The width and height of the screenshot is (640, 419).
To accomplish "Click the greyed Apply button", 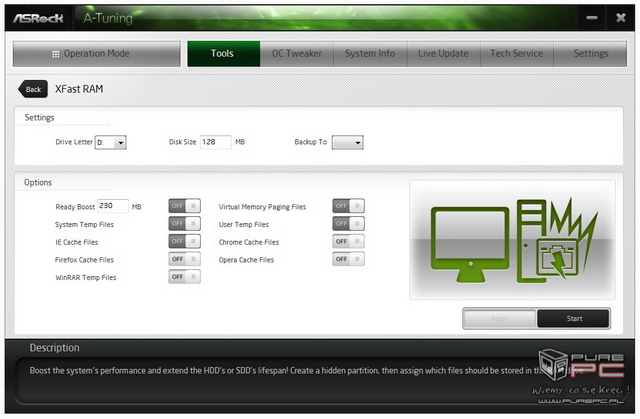I will click(500, 319).
